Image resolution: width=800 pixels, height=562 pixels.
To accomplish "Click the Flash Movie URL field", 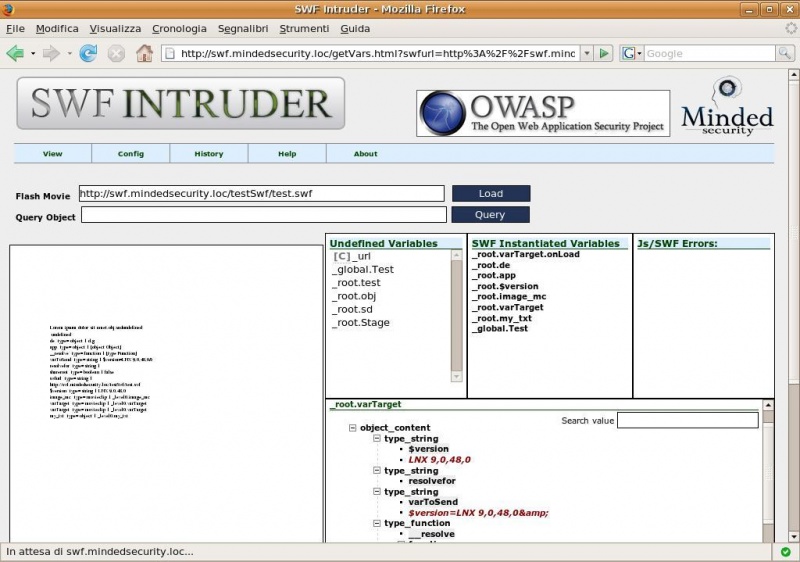I will click(x=262, y=193).
